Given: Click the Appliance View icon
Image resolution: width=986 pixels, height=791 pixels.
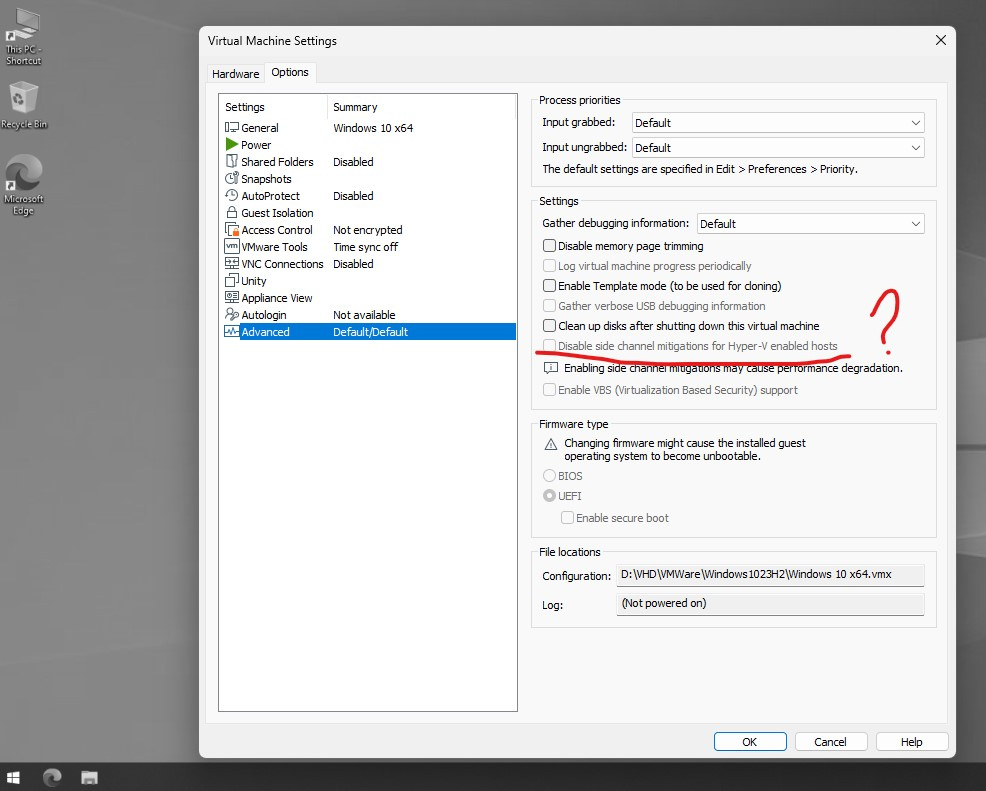Looking at the screenshot, I should coord(231,297).
